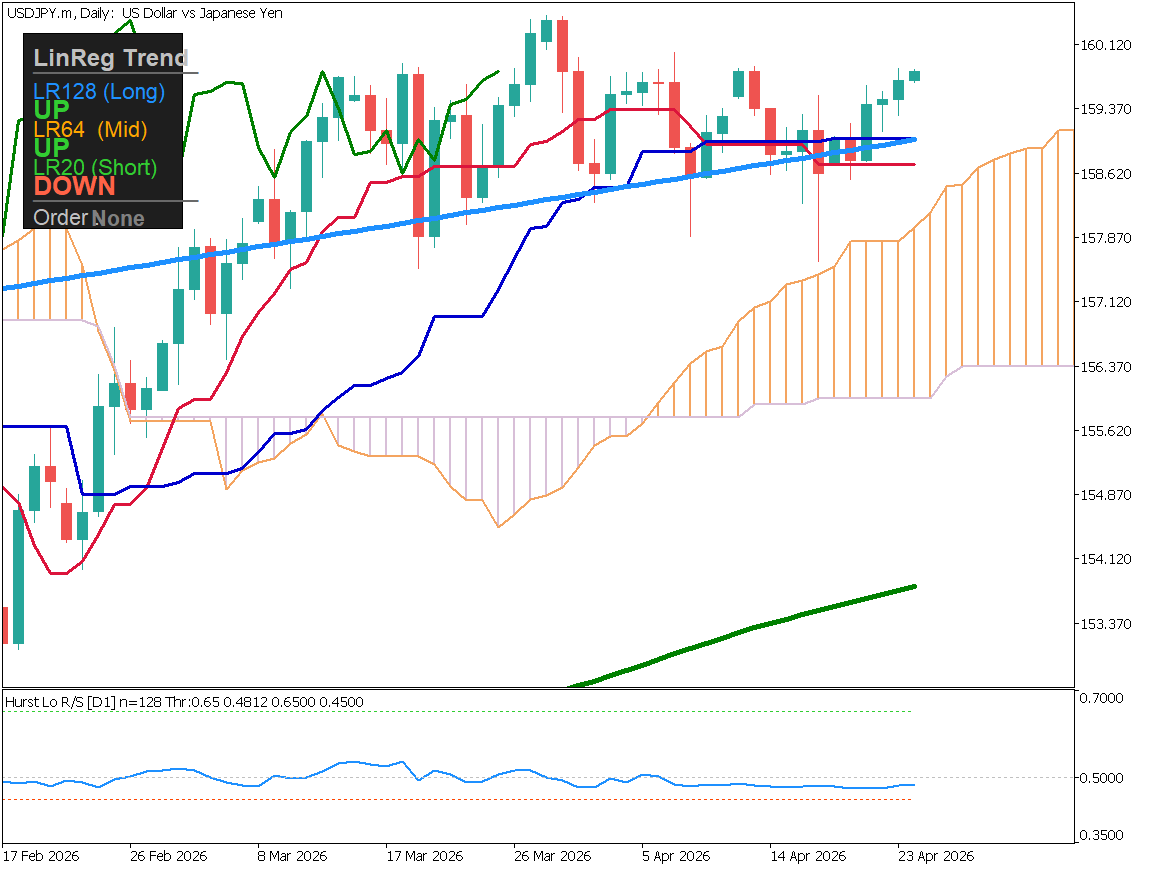Screen dimensions: 1152x870
Task: Click the UP status under LR128
Action: click(51, 110)
